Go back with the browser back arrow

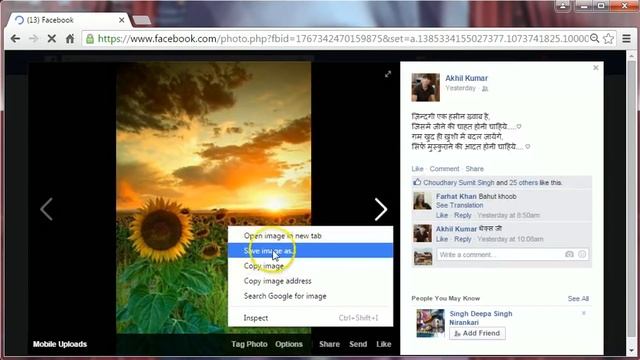point(16,39)
